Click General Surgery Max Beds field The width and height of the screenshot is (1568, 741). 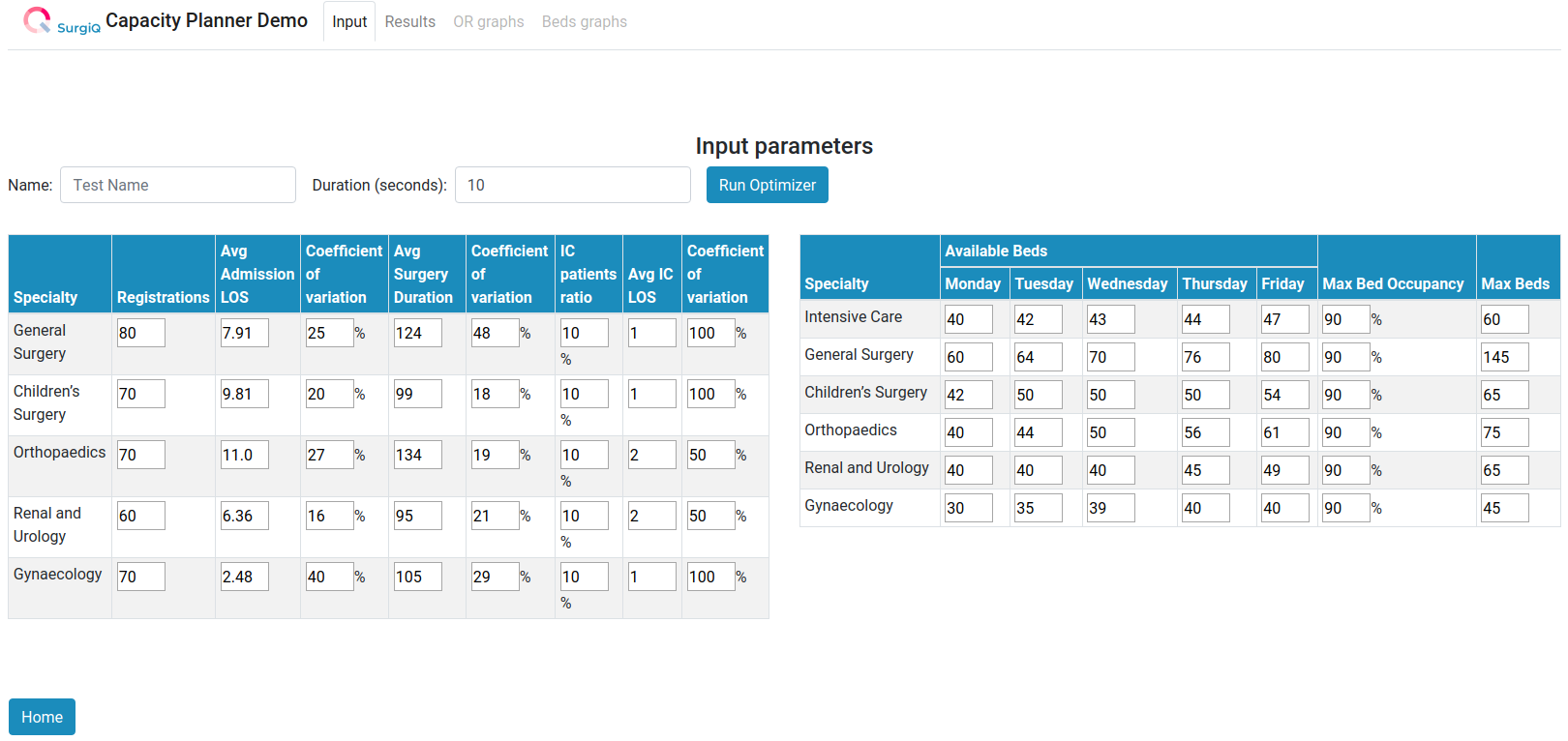coord(1504,357)
